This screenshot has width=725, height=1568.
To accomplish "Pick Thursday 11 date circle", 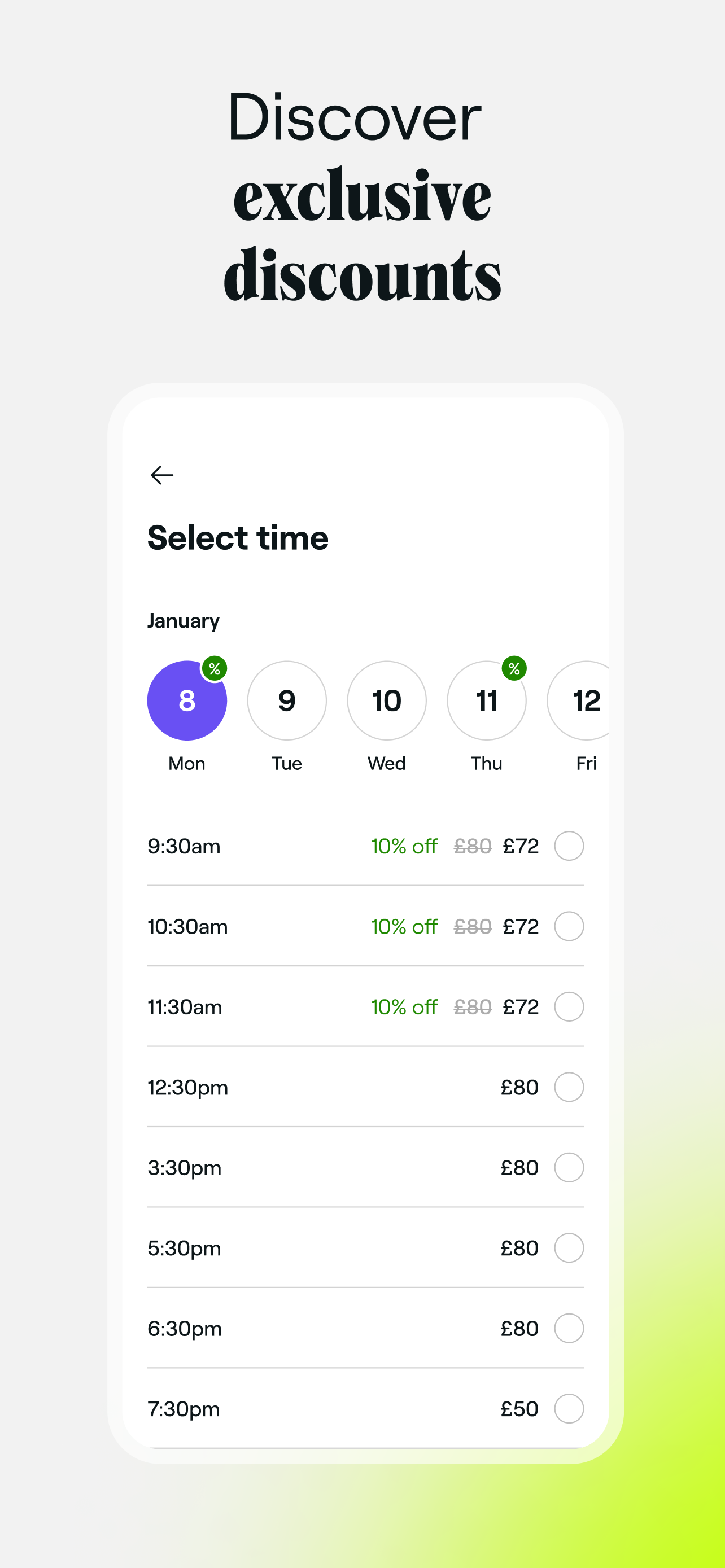I will [486, 702].
